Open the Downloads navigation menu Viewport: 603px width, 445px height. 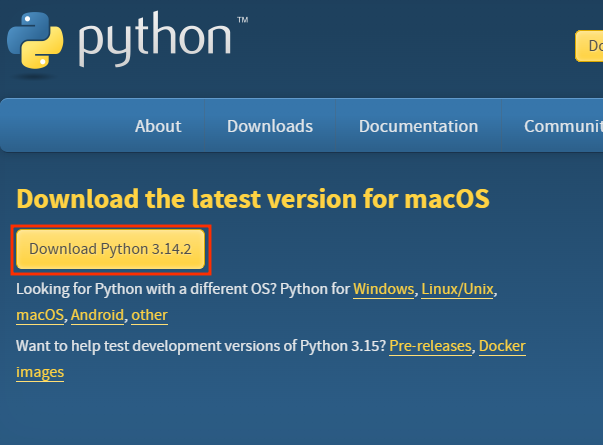[270, 126]
